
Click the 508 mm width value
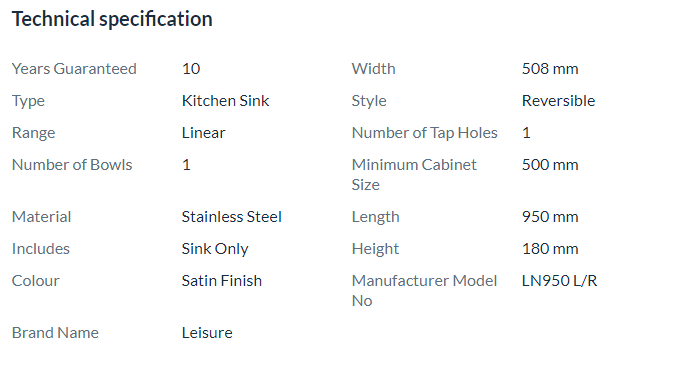click(550, 69)
